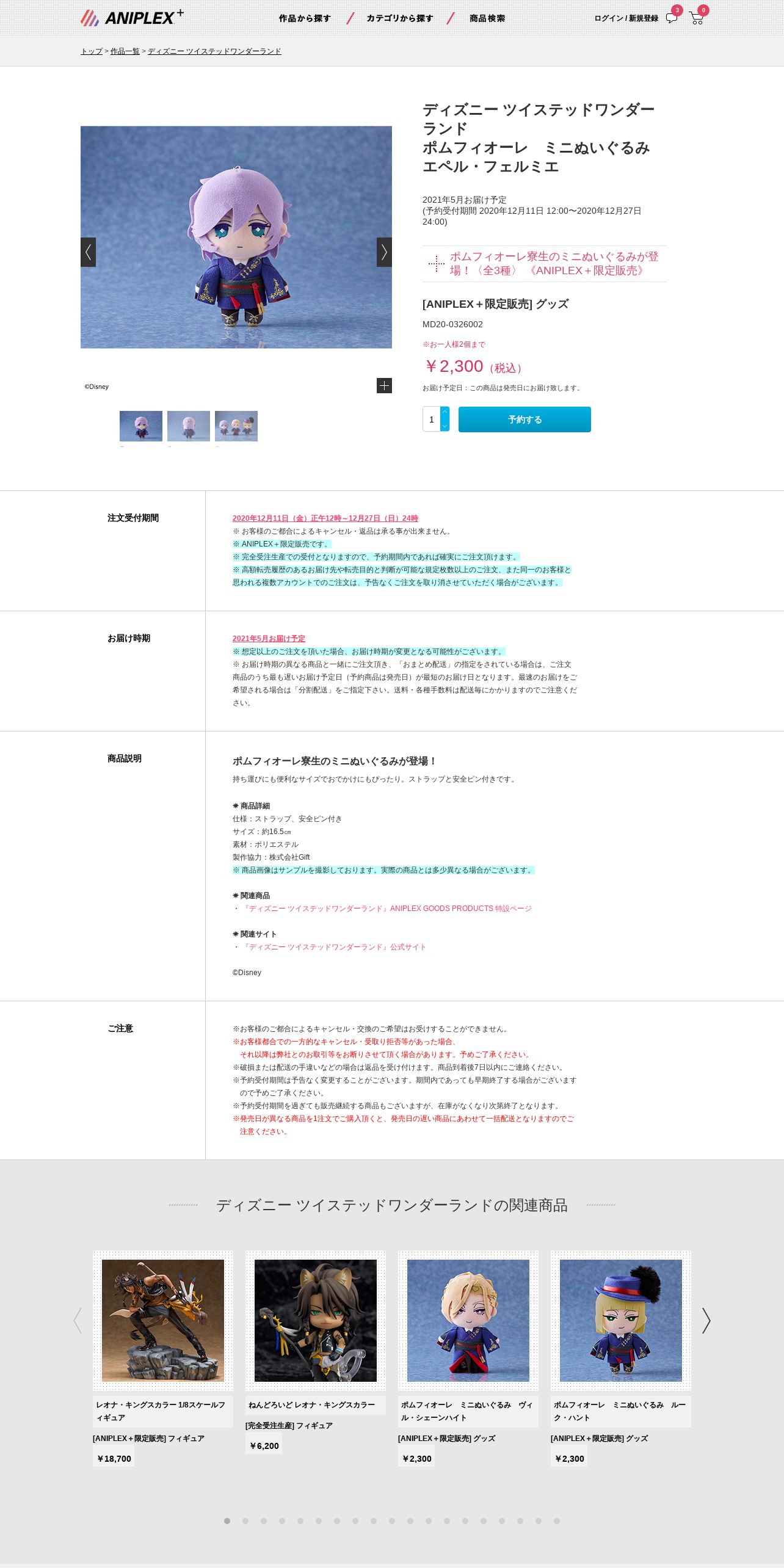784x1568 pixels.
Task: Open 作品から探す menu
Action: [305, 18]
